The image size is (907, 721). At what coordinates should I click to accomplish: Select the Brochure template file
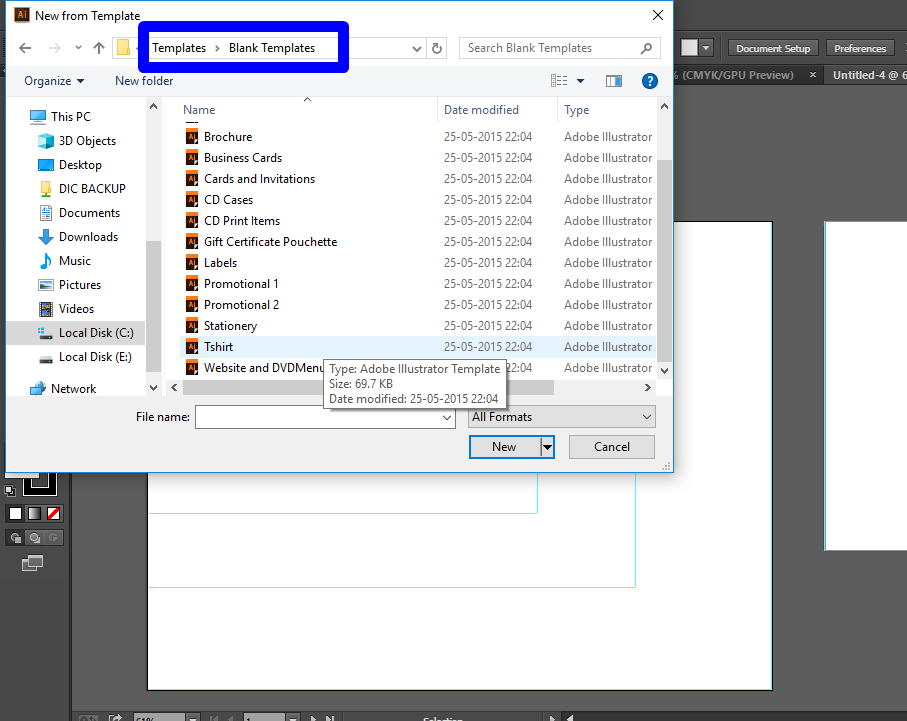(x=418, y=137)
